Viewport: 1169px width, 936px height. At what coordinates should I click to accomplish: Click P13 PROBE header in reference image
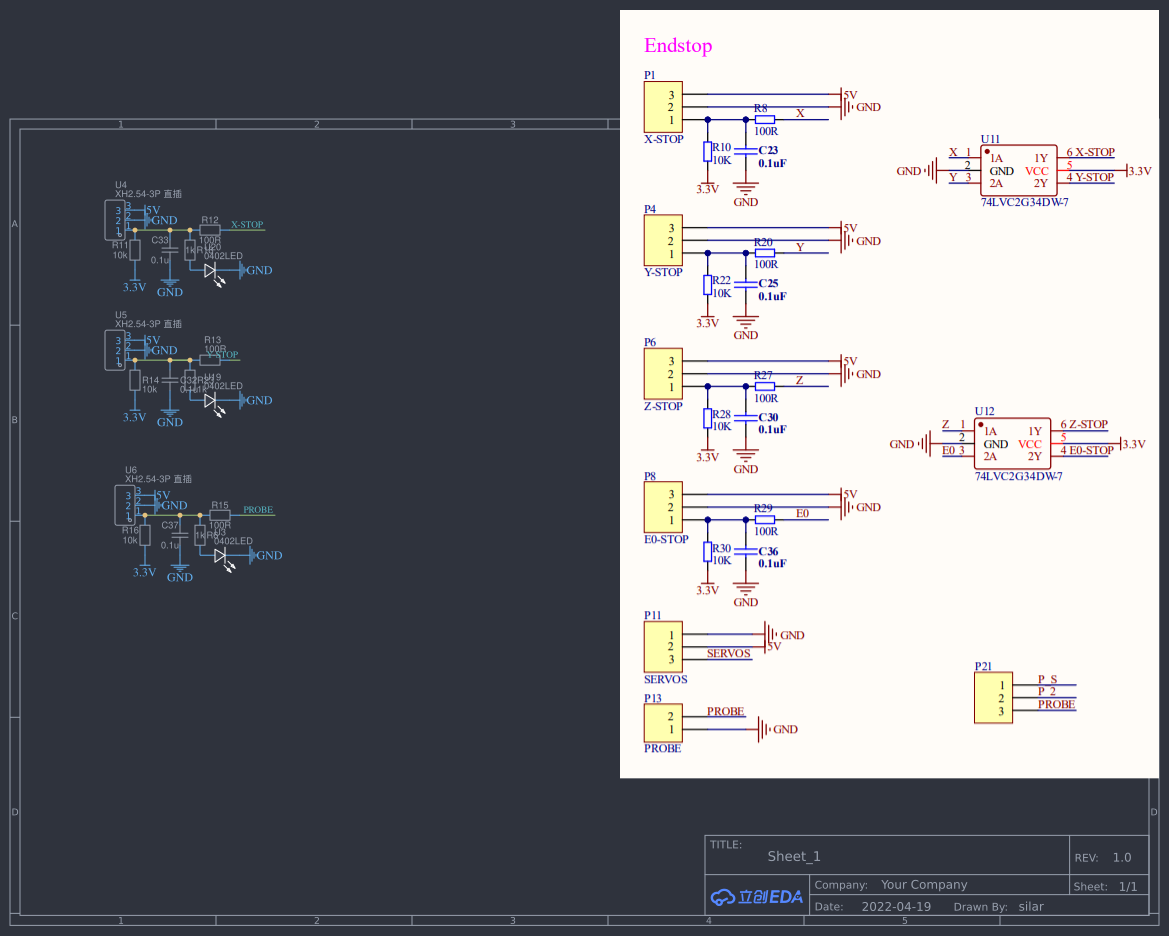663,723
